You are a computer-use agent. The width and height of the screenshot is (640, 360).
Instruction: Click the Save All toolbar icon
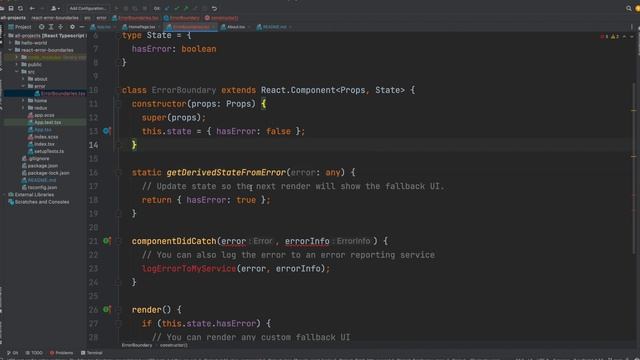[x=11, y=8]
